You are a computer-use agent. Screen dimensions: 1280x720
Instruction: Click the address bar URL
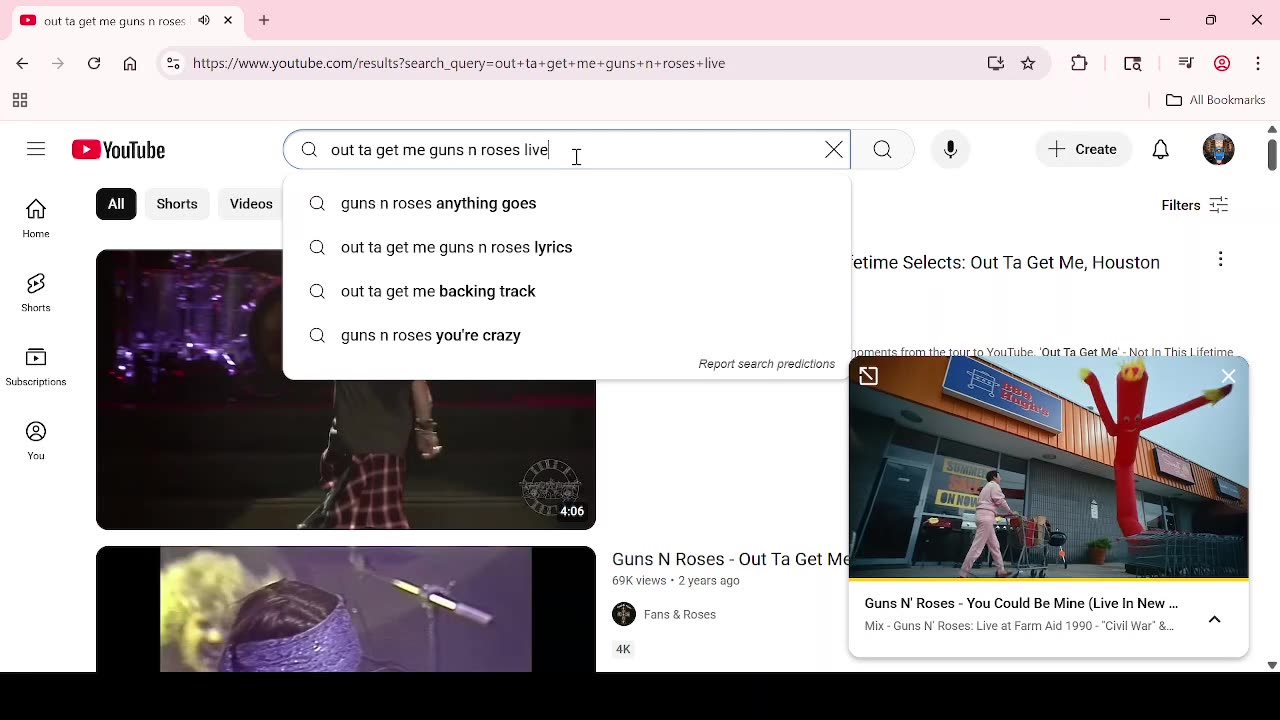tap(459, 63)
